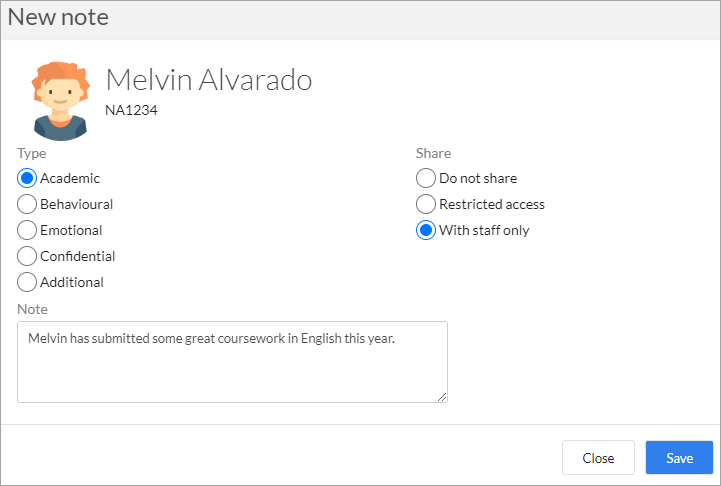The width and height of the screenshot is (721, 486).
Task: Click the Behavioural label text
Action: click(x=76, y=204)
